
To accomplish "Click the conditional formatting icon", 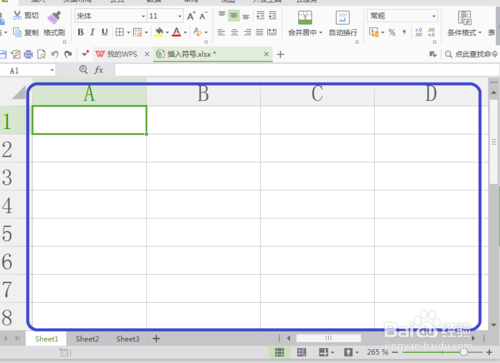I will point(464,18).
